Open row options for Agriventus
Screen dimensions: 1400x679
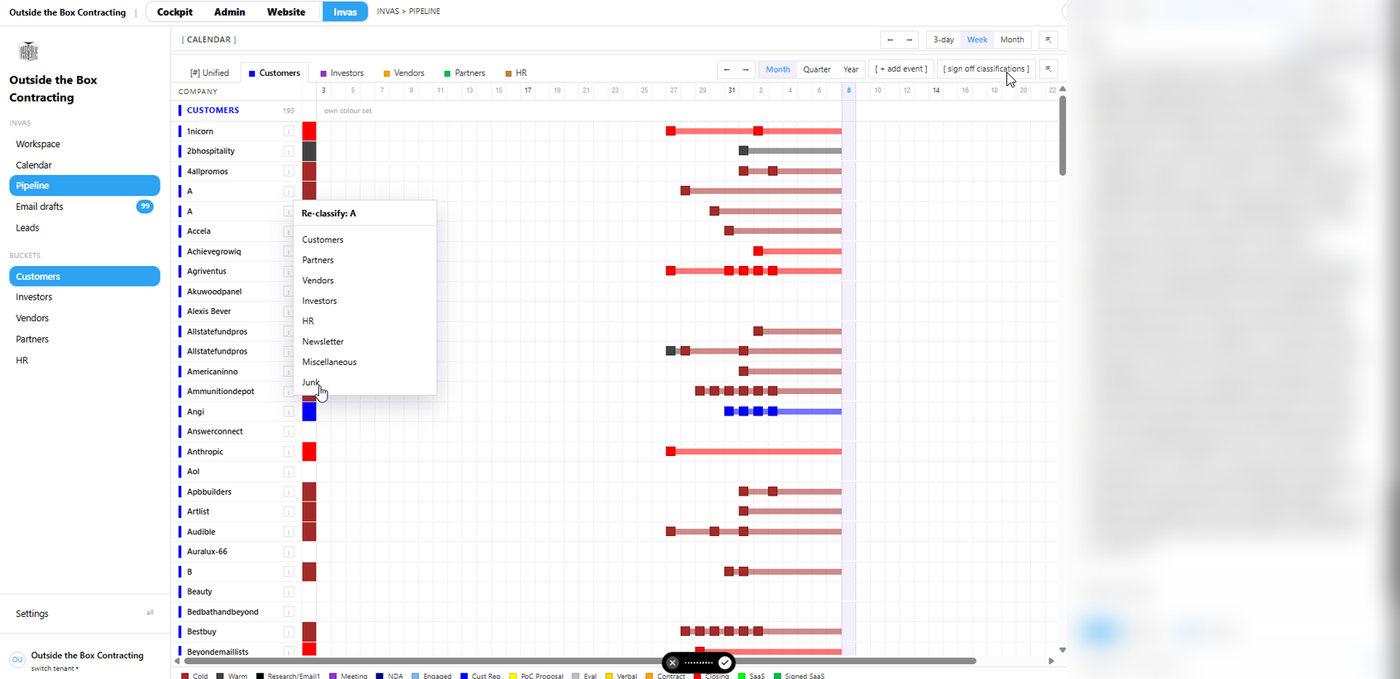tap(288, 271)
